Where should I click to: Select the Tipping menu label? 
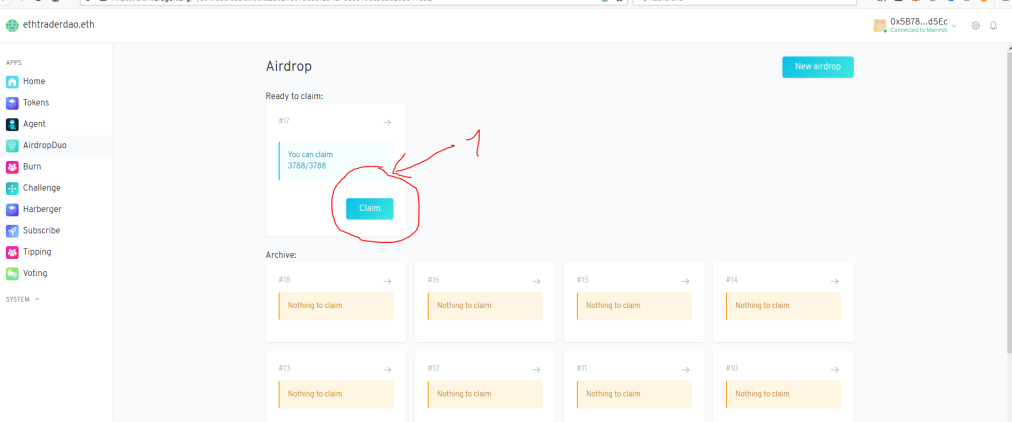point(37,252)
